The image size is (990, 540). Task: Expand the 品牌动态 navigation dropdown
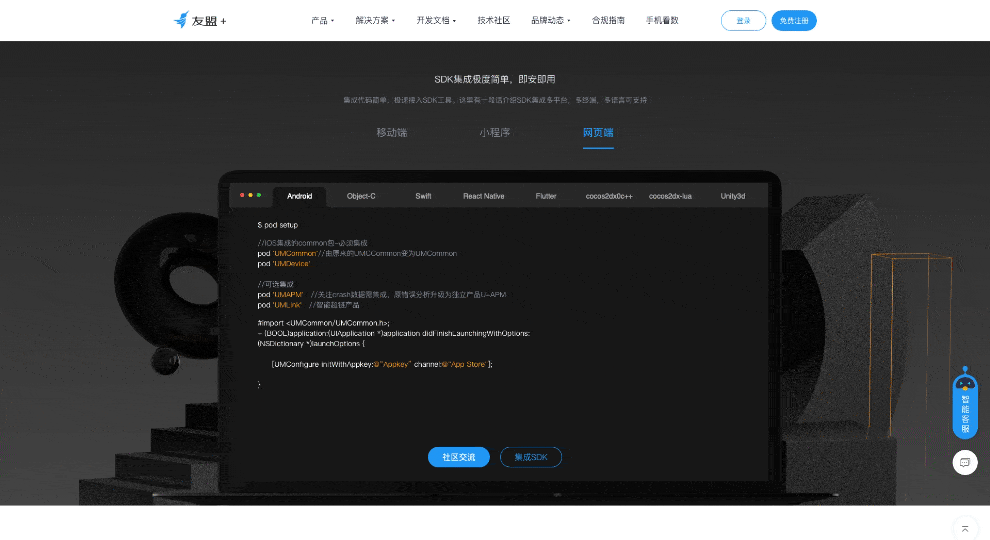pos(551,20)
